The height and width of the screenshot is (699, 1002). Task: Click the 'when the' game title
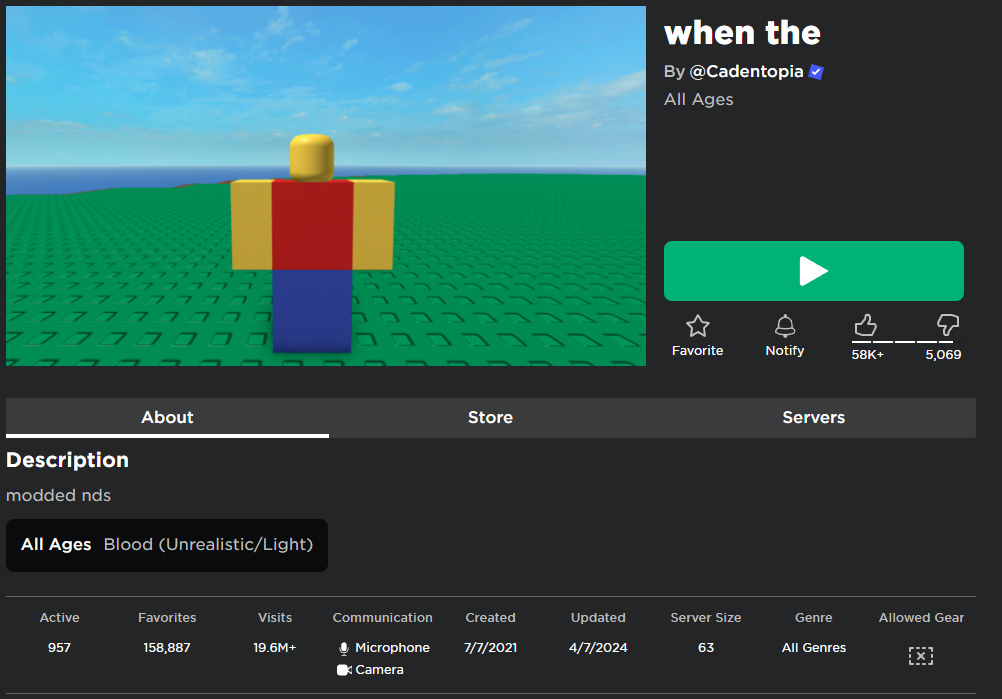pyautogui.click(x=742, y=33)
